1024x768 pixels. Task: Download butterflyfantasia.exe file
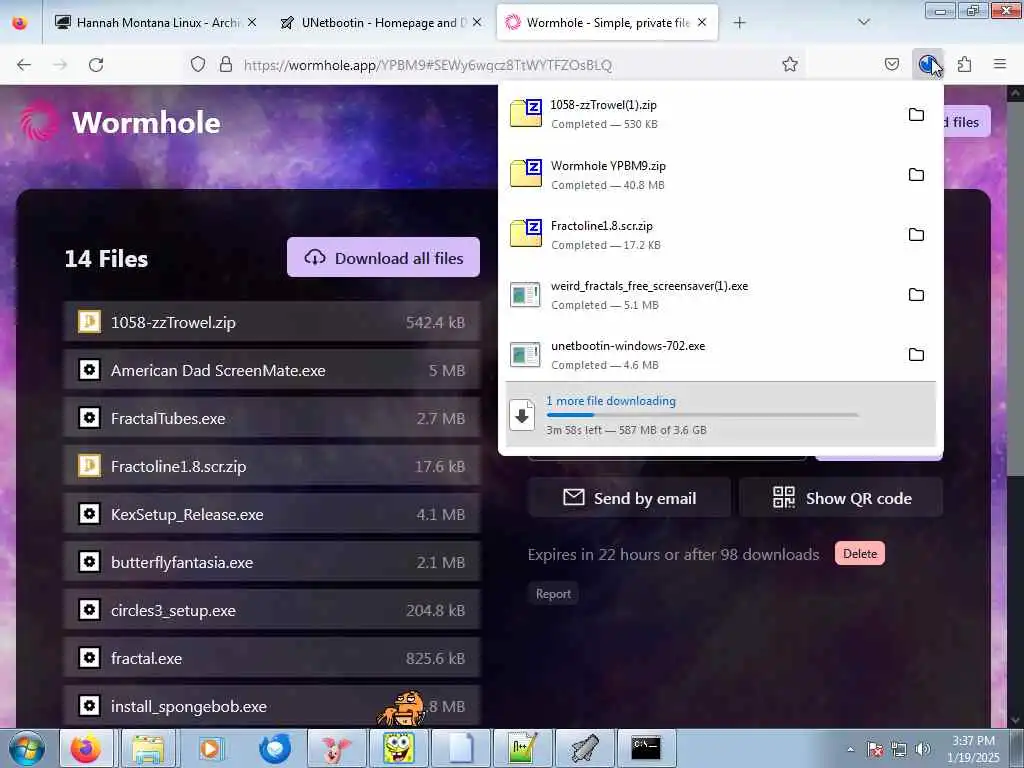pyautogui.click(x=272, y=562)
